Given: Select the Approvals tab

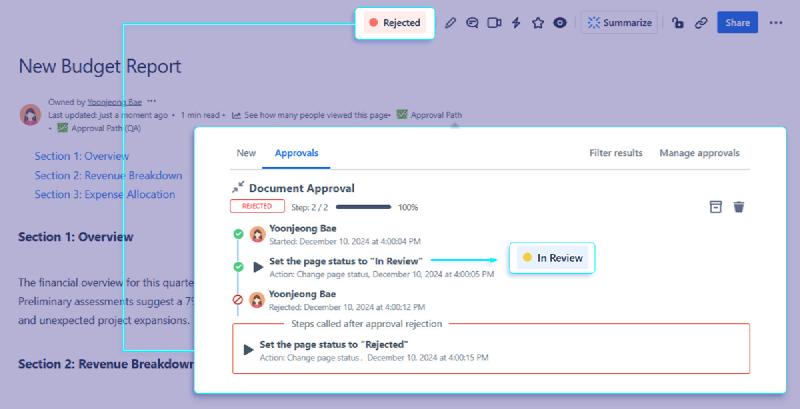Looking at the screenshot, I should 296,153.
